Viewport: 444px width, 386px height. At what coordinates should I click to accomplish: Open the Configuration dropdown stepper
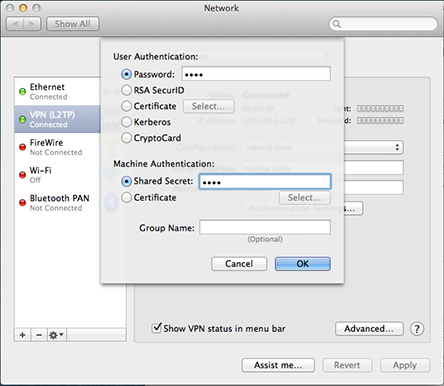point(397,147)
